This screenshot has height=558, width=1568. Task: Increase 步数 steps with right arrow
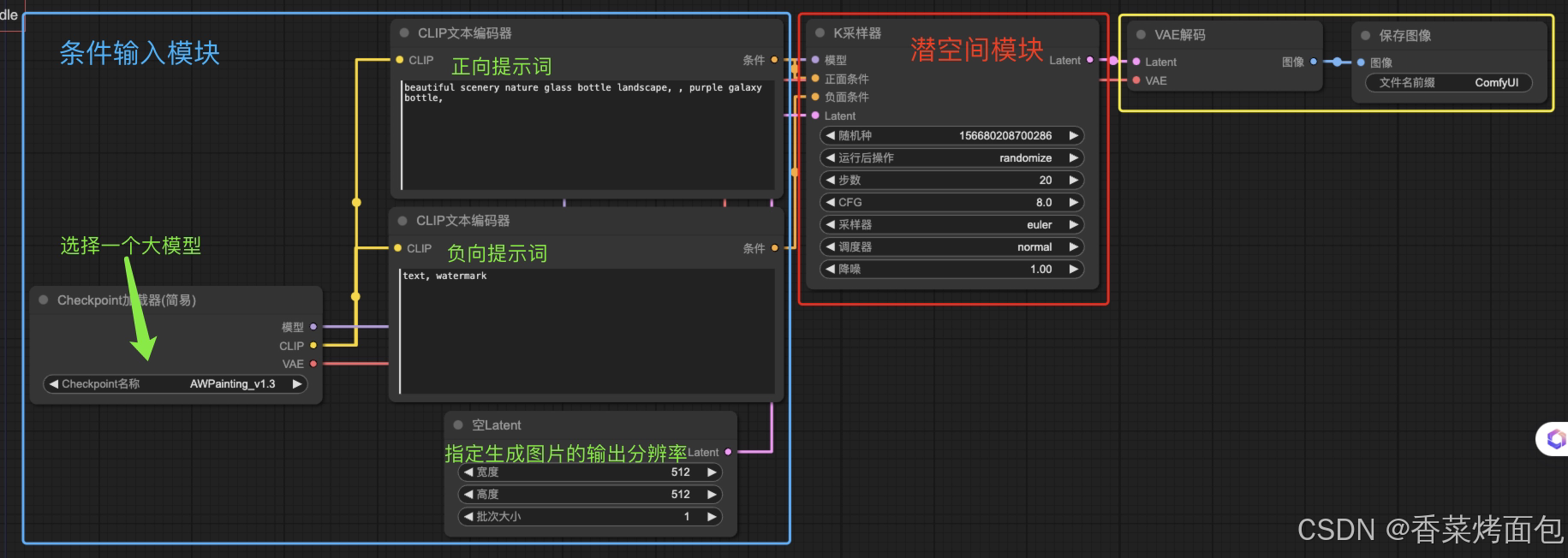pos(1073,180)
